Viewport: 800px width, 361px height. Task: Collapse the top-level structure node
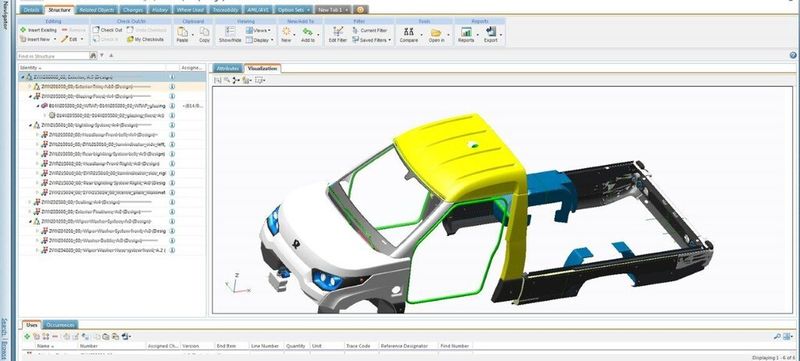(x=22, y=77)
